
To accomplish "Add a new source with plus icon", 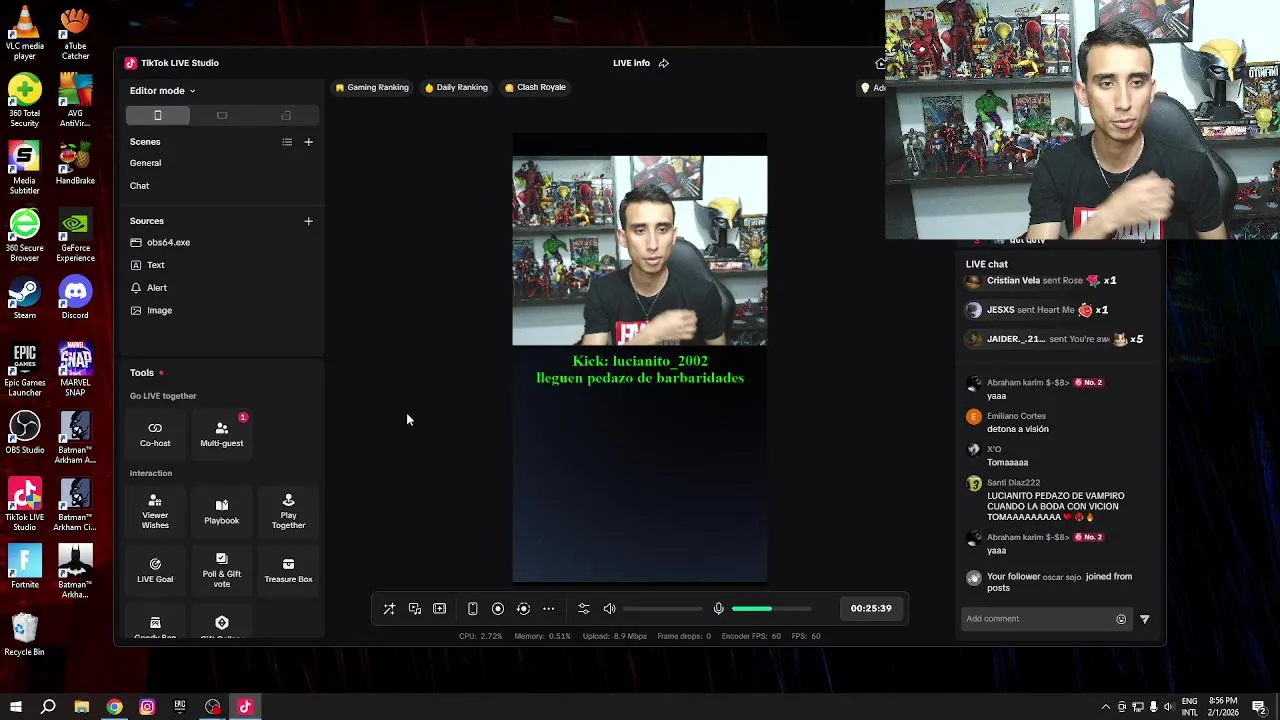I will pyautogui.click(x=308, y=221).
